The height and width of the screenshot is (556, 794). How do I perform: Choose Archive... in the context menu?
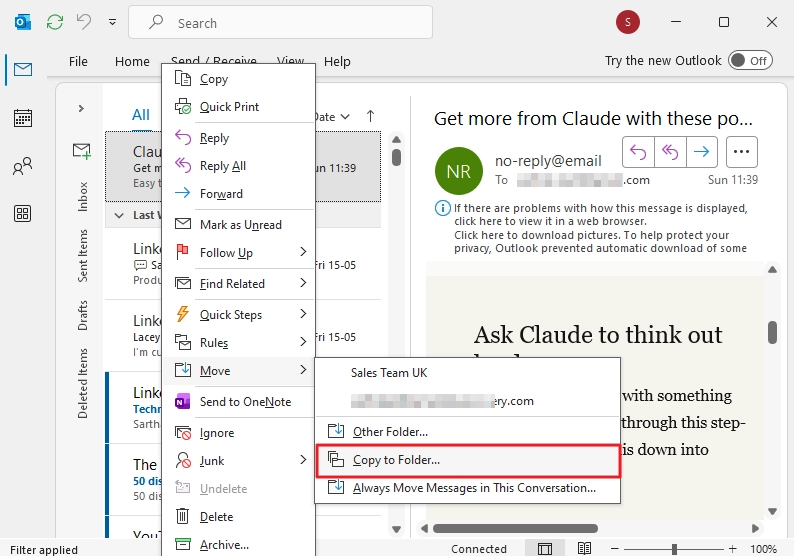[x=239, y=544]
